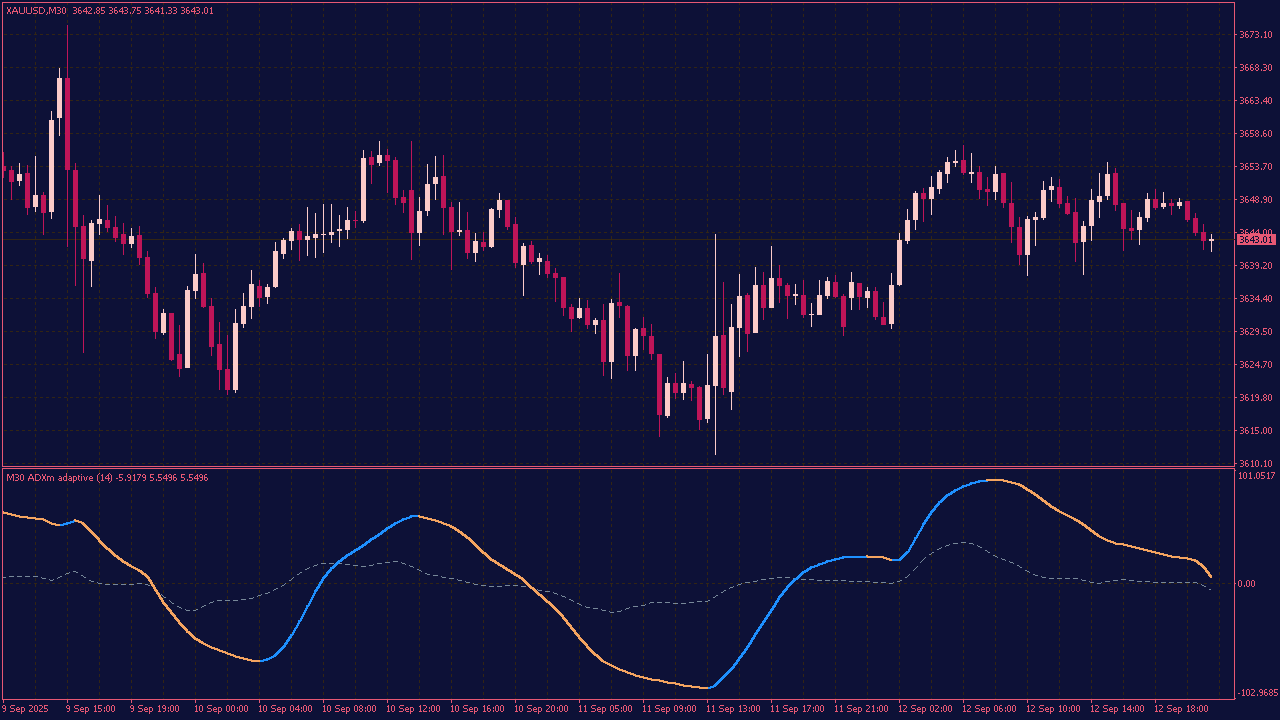The width and height of the screenshot is (1280, 720).
Task: Click the ADX line peak near 12 Sep 06:00
Action: [990, 480]
